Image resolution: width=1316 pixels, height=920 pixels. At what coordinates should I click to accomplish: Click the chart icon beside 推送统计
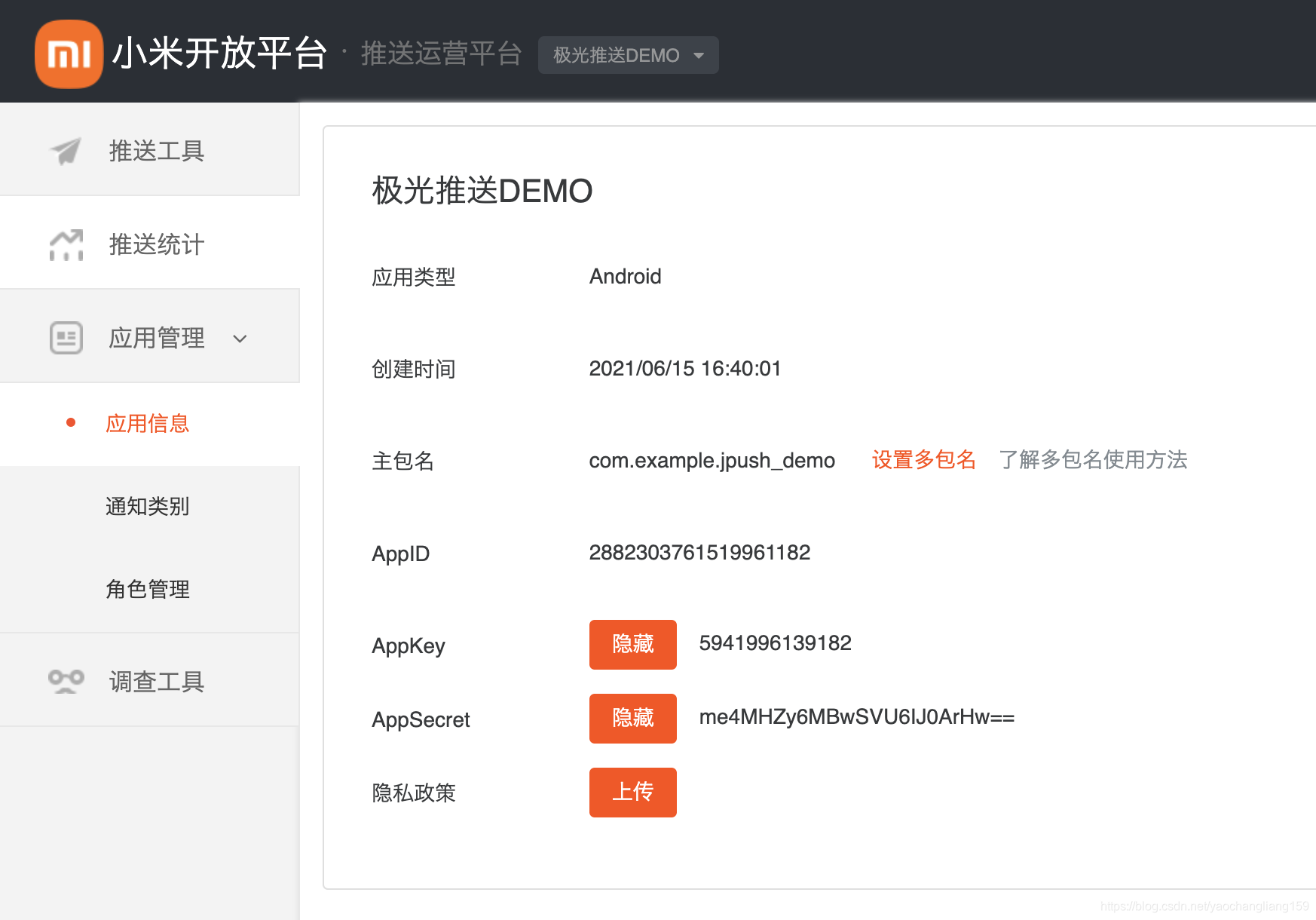pos(66,244)
